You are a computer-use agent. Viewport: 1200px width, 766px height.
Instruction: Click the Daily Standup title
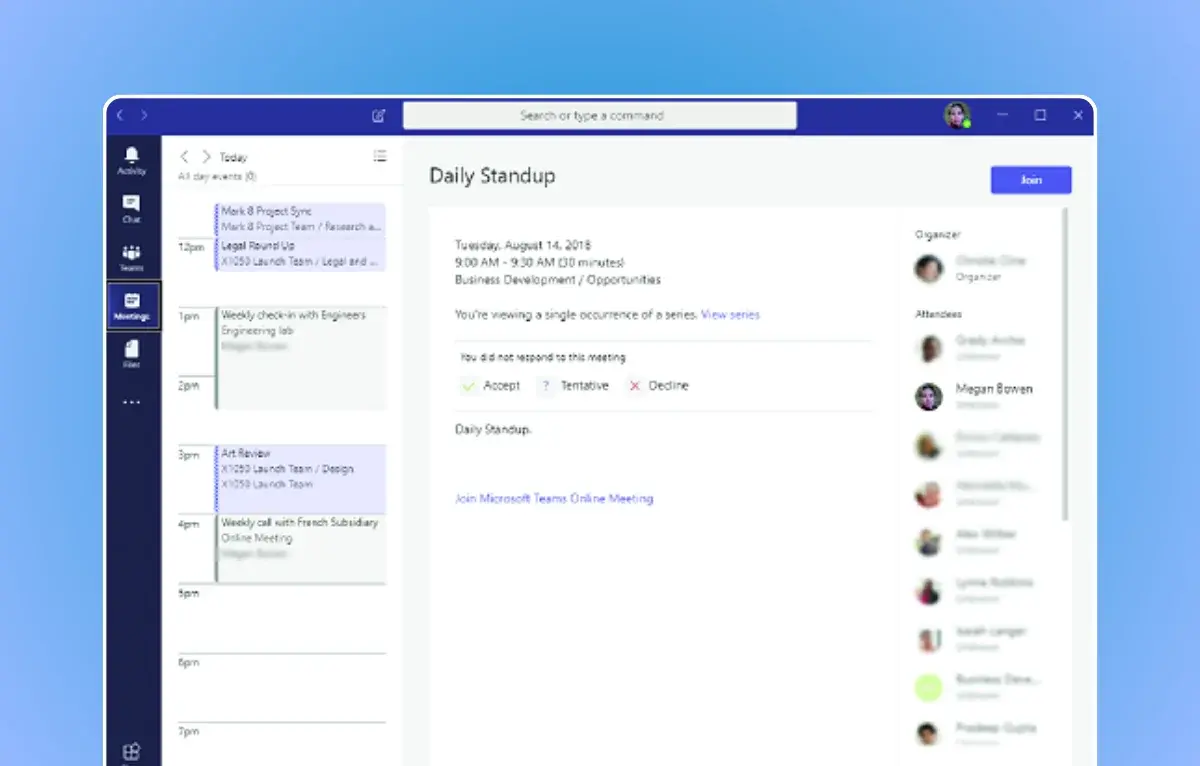[x=492, y=176]
